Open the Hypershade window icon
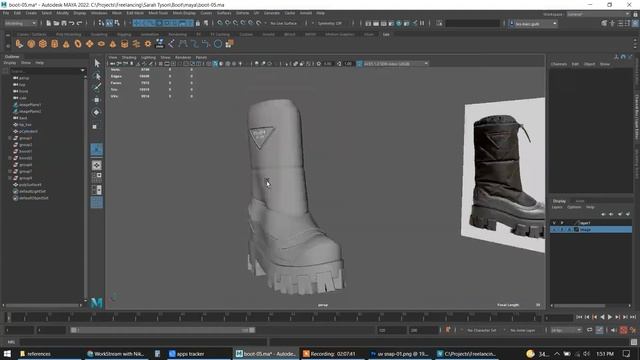This screenshot has width=640, height=360. coord(399,23)
